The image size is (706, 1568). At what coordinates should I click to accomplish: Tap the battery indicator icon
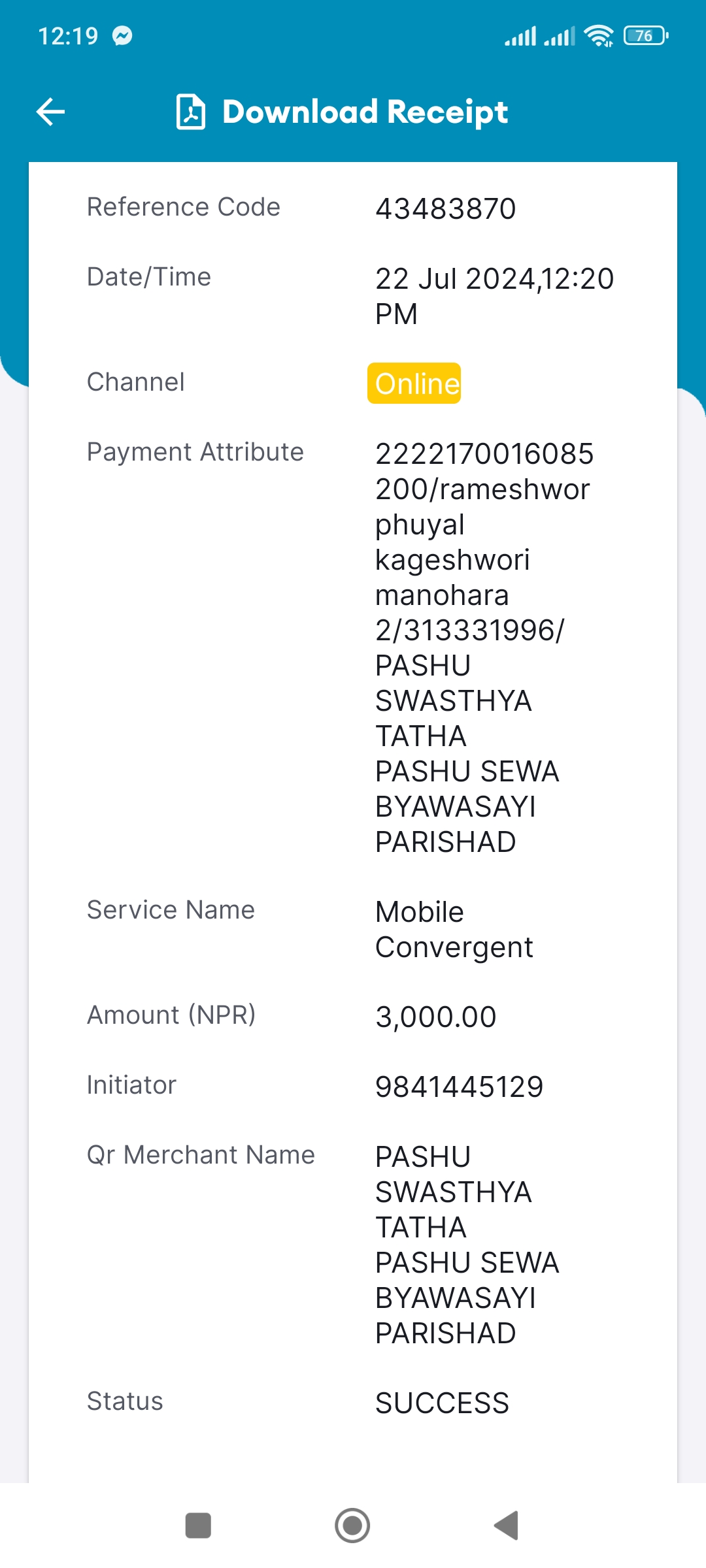click(x=646, y=35)
